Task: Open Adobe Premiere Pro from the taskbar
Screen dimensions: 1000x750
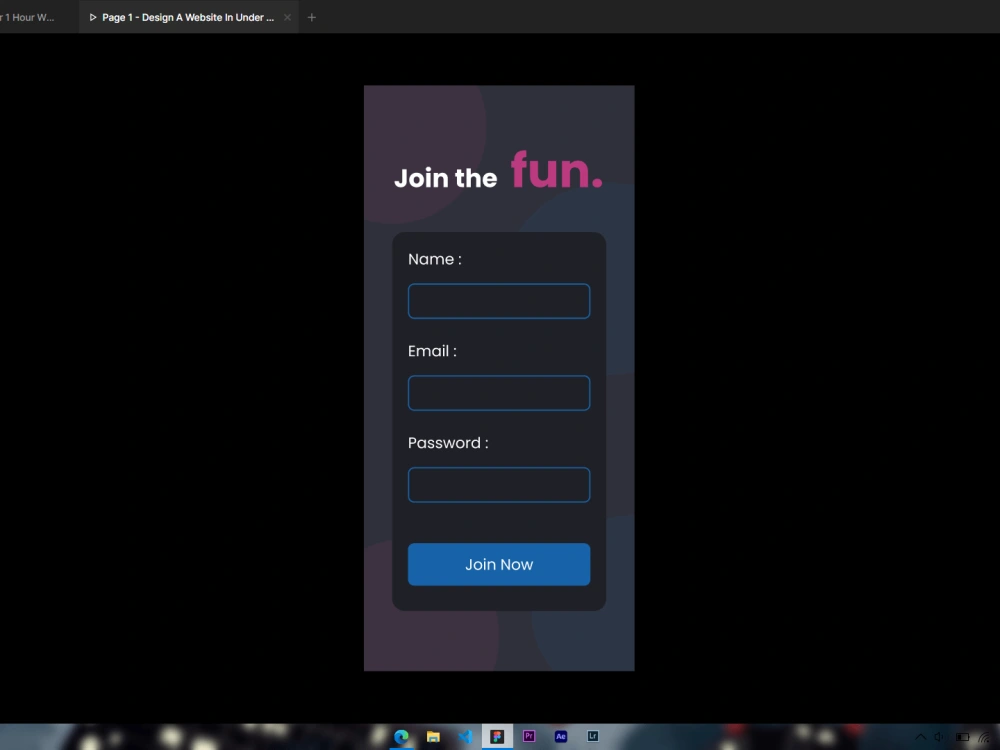Action: pyautogui.click(x=529, y=736)
